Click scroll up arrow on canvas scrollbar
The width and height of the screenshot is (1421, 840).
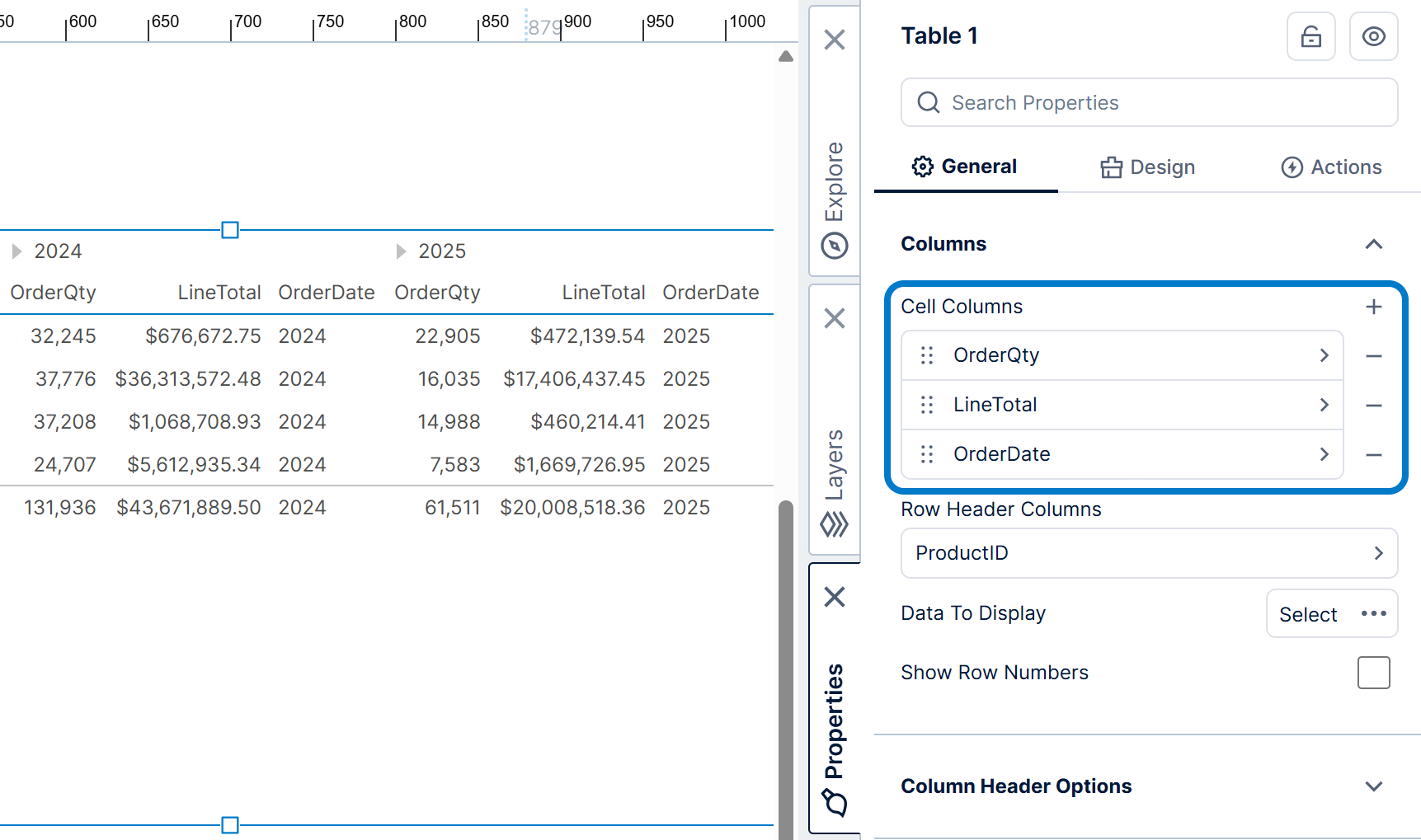coord(786,56)
